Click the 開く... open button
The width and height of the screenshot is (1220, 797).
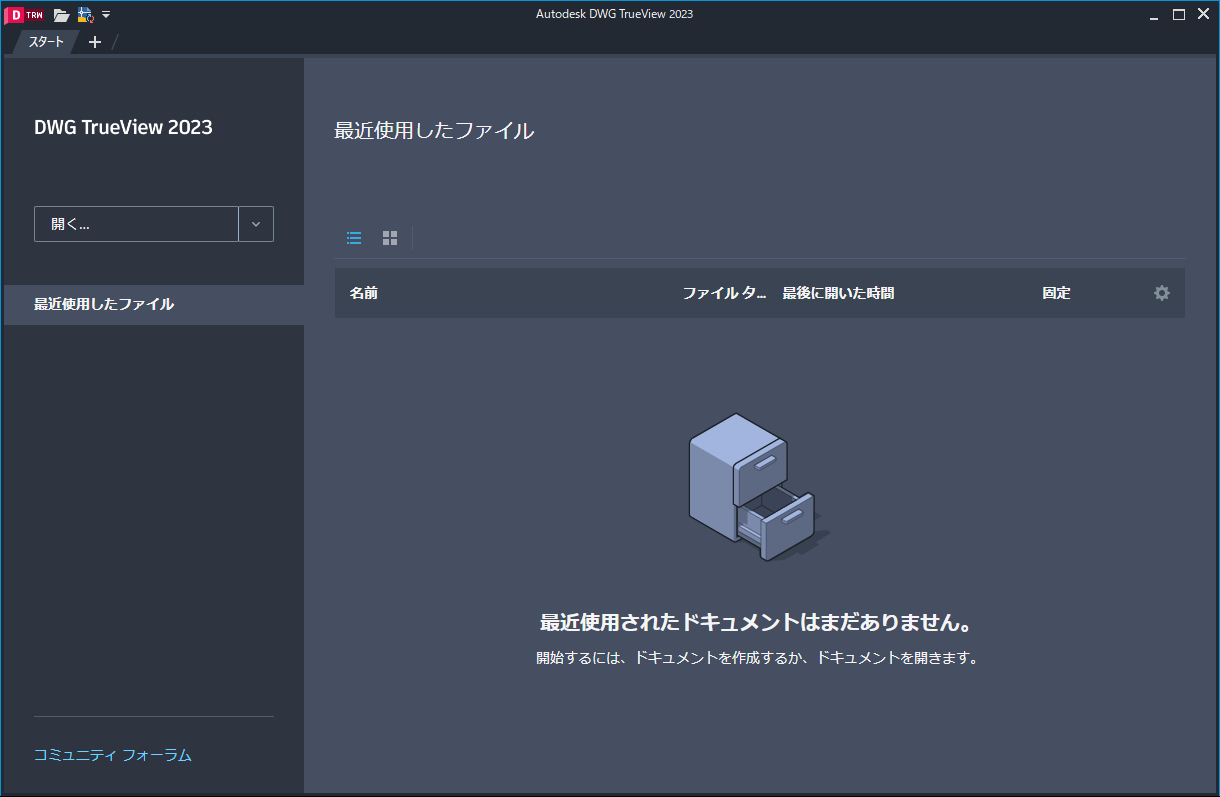pyautogui.click(x=136, y=224)
